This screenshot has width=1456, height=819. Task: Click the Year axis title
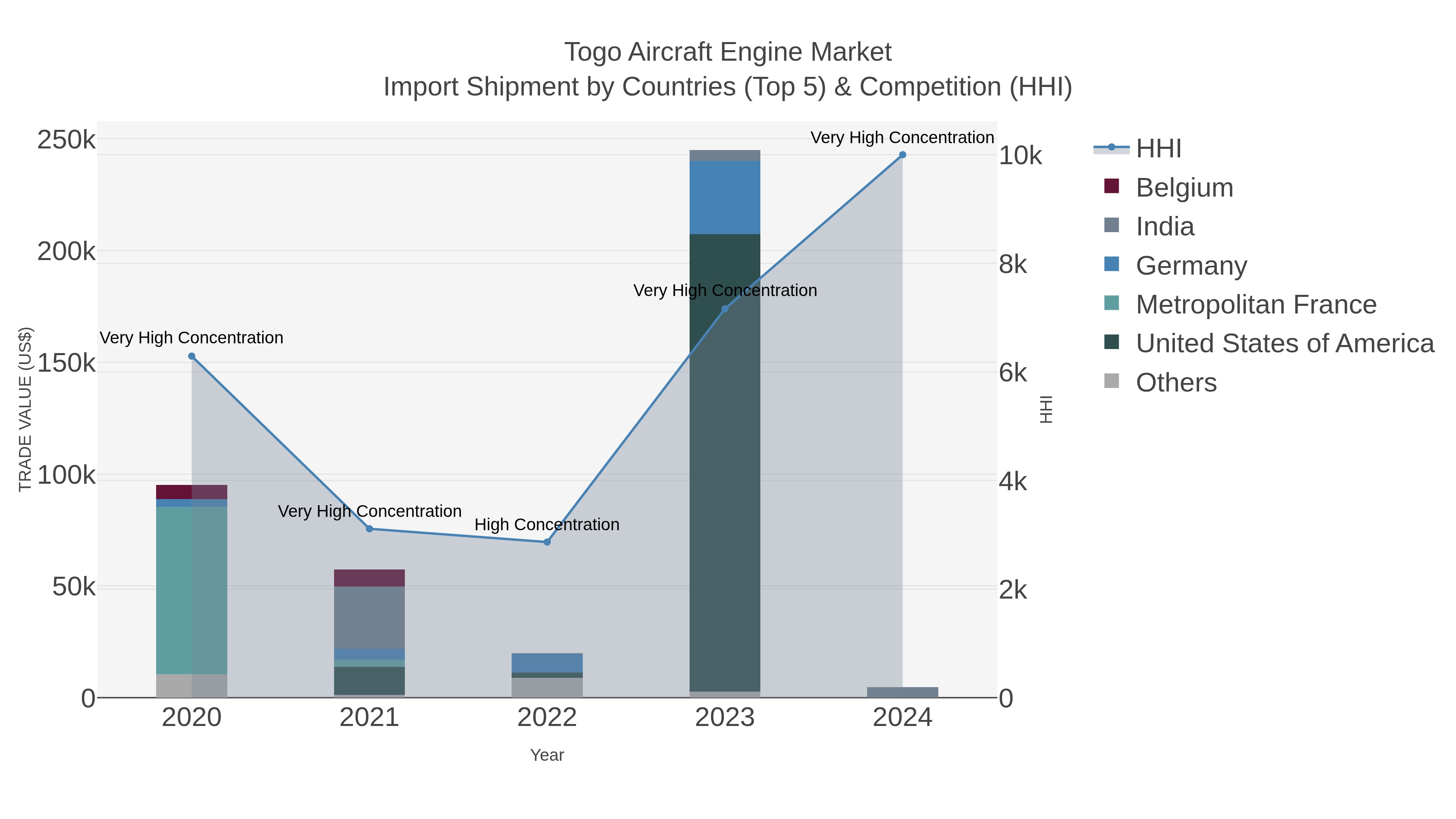547,755
